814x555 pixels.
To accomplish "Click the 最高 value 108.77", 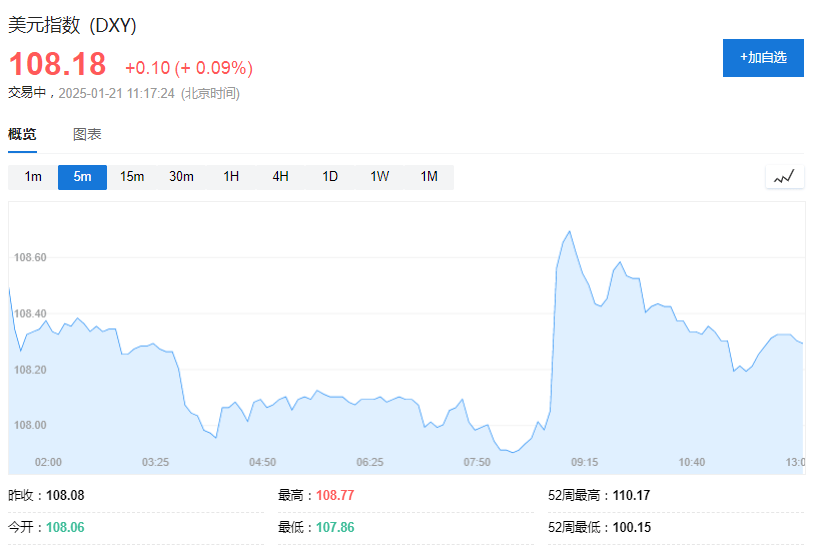I will point(335,495).
